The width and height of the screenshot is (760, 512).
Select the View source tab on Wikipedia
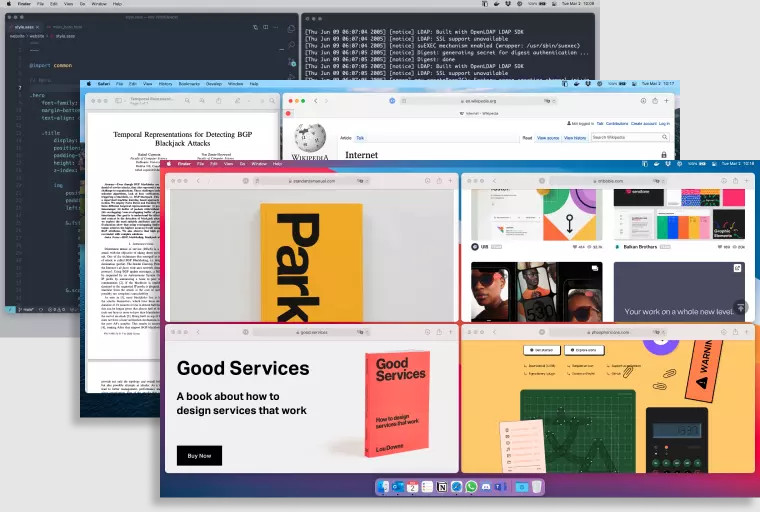pos(548,138)
